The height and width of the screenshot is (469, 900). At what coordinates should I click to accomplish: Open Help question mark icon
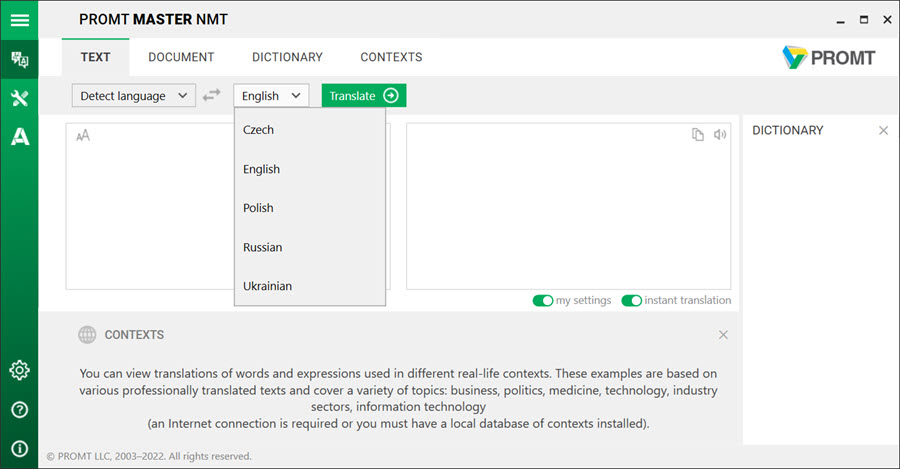pyautogui.click(x=20, y=410)
